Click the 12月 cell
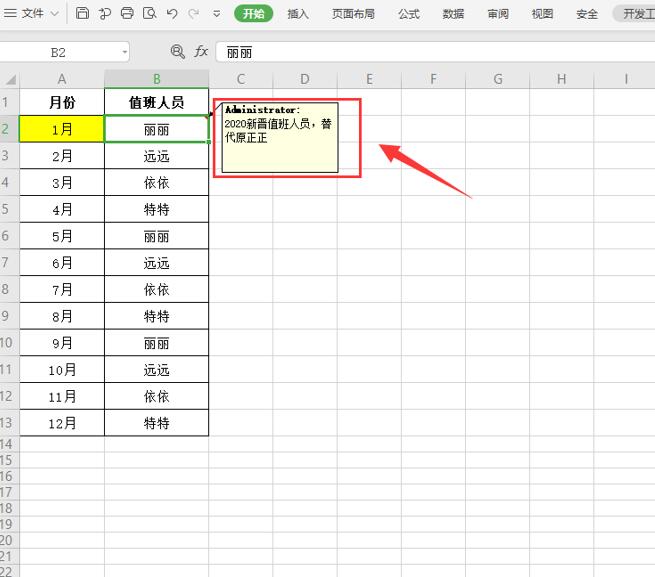655x577 pixels. point(62,423)
